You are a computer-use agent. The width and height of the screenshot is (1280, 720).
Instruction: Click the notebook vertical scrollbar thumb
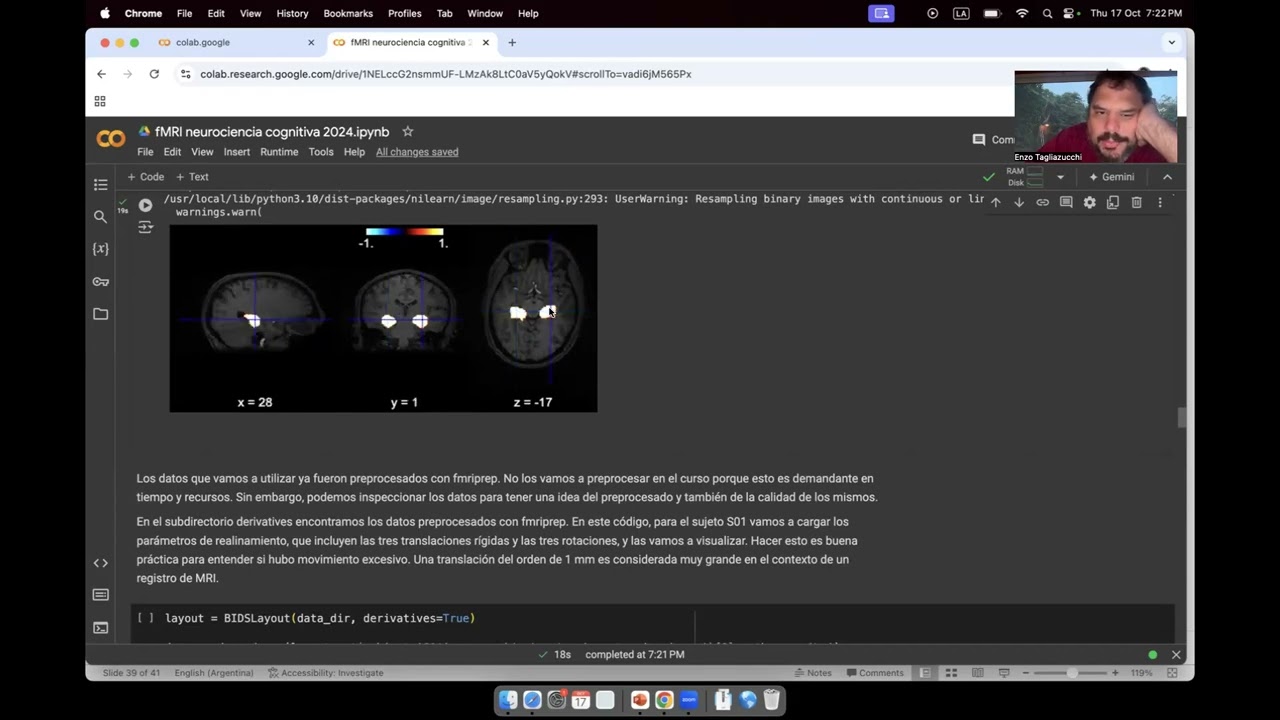(x=1181, y=418)
